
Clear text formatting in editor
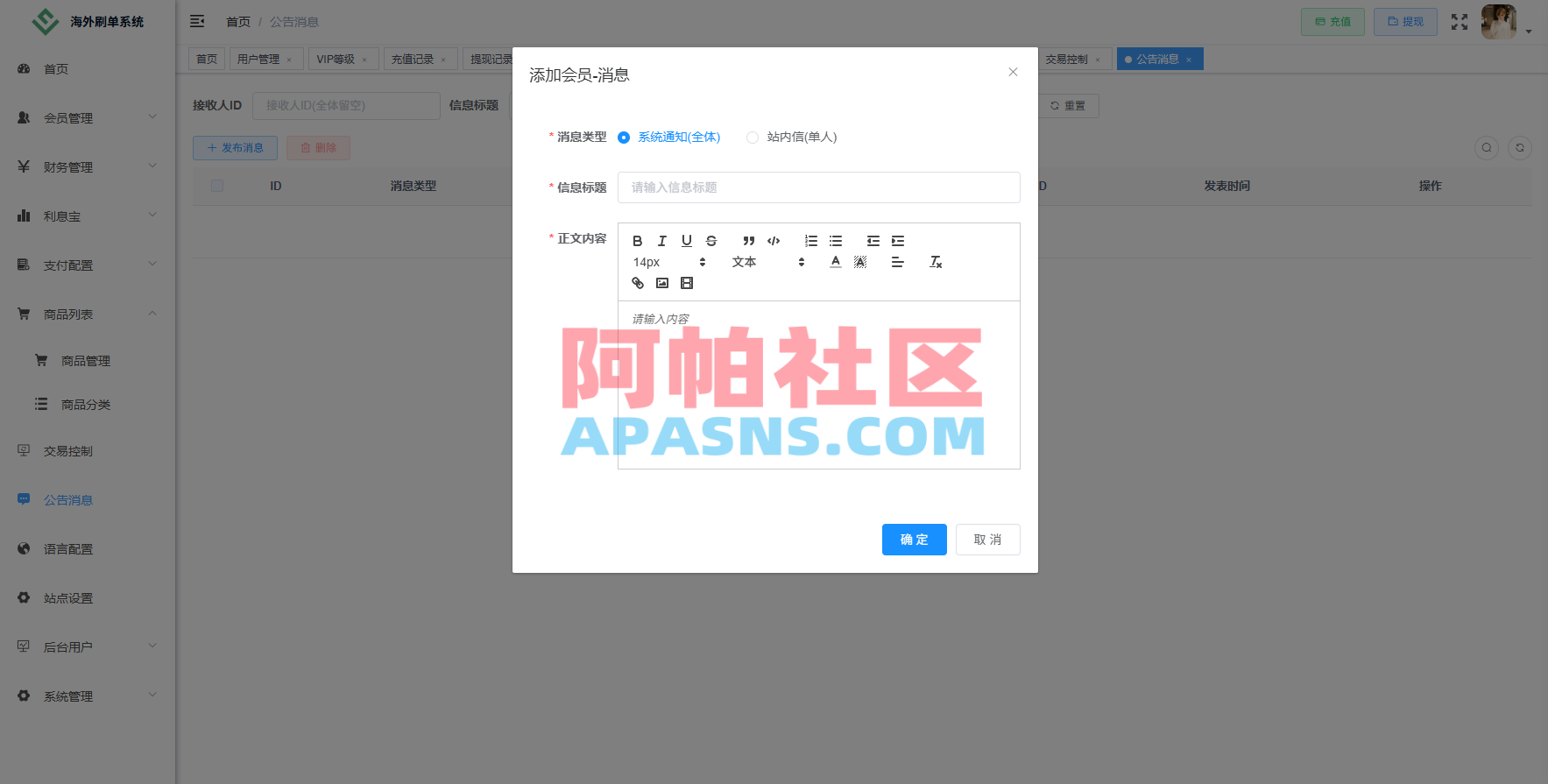click(x=936, y=262)
